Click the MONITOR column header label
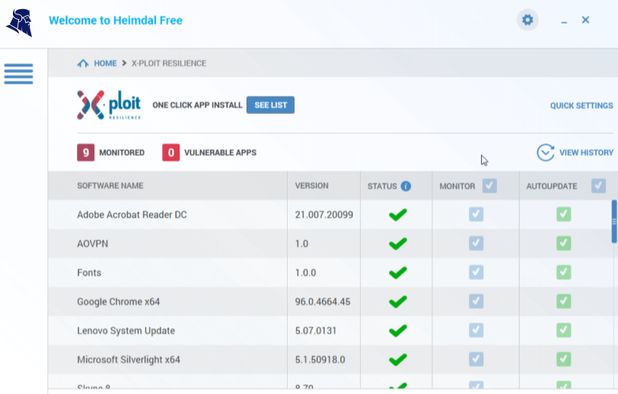Screen dimensions: 618x394 click(x=457, y=186)
